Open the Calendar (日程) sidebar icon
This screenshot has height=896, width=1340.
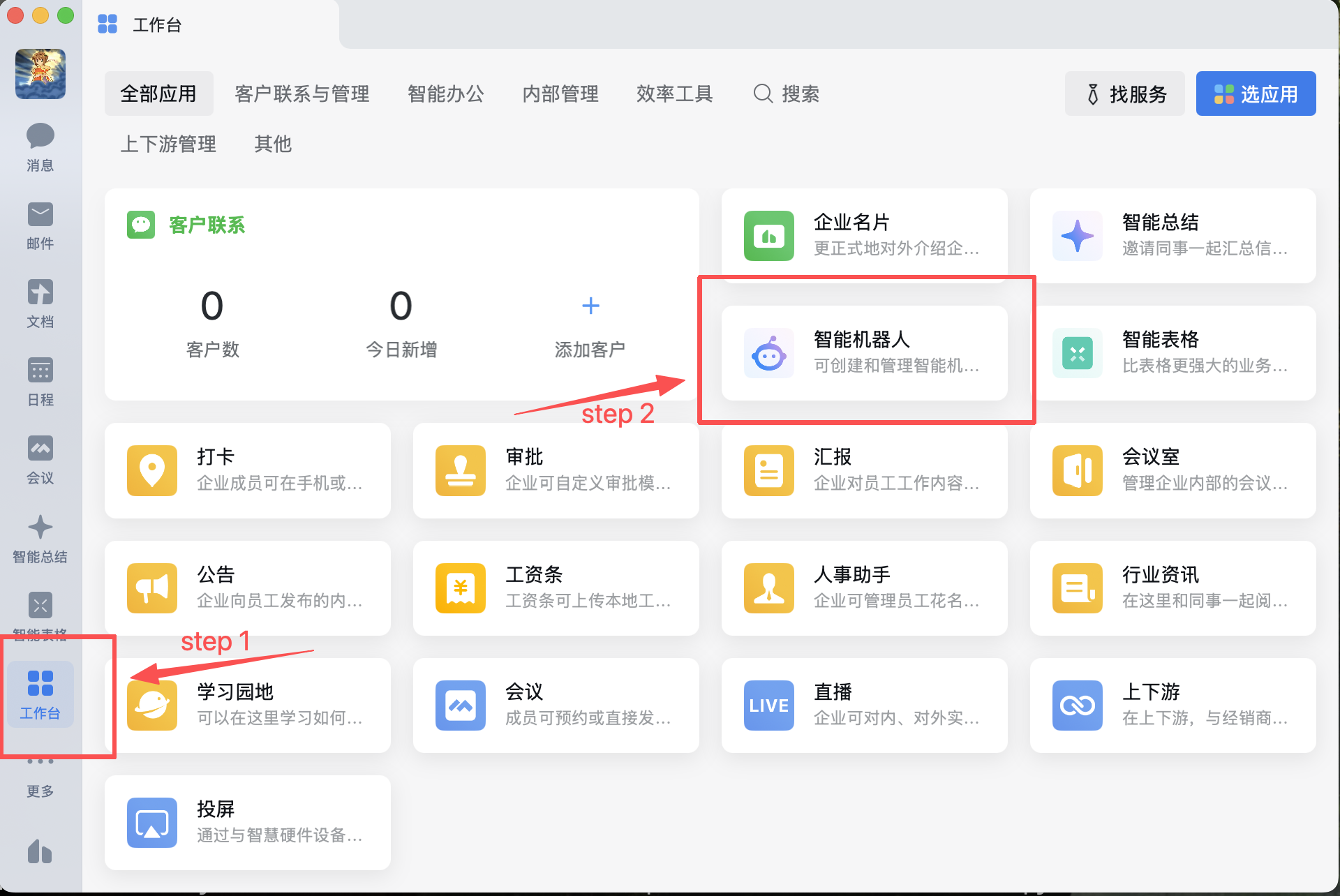click(40, 380)
